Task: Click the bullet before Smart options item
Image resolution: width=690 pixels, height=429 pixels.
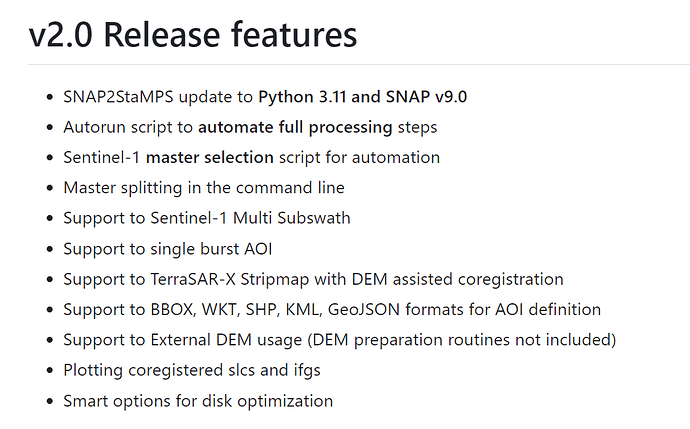Action: pos(50,401)
